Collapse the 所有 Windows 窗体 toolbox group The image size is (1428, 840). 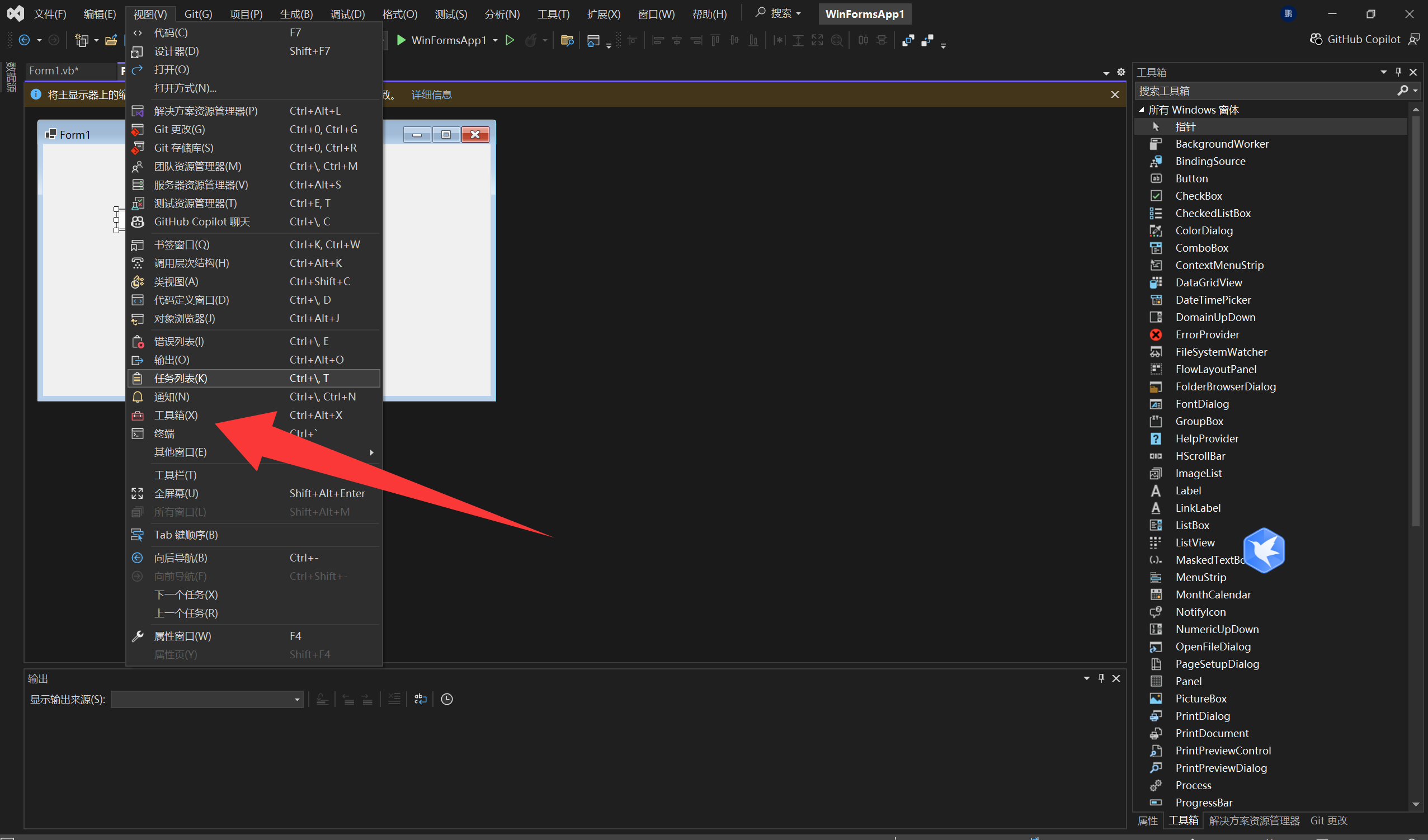pyautogui.click(x=1141, y=110)
